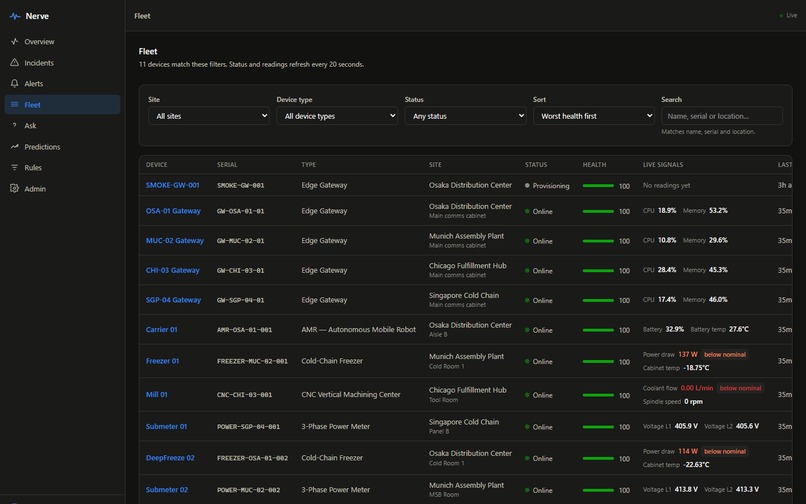Viewport: 806px width, 504px height.
Task: Click the Alerts bell icon
Action: coord(14,83)
